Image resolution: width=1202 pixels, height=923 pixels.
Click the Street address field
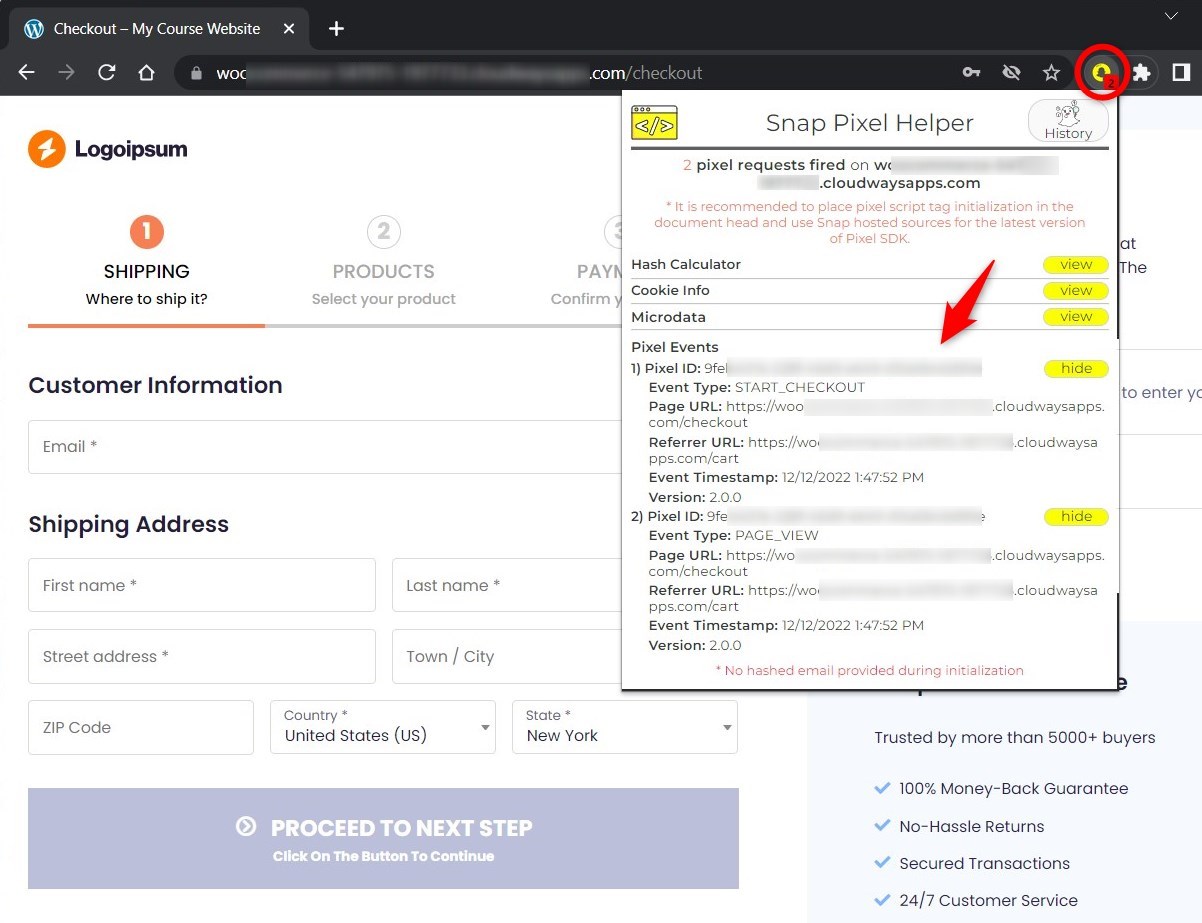click(202, 656)
